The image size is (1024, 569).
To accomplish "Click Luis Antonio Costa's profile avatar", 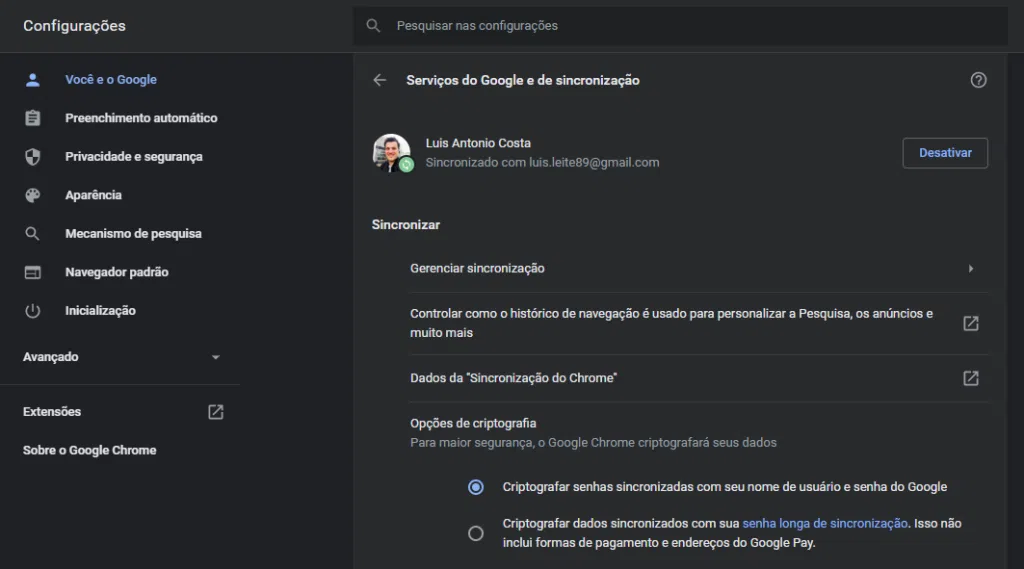I will (392, 153).
